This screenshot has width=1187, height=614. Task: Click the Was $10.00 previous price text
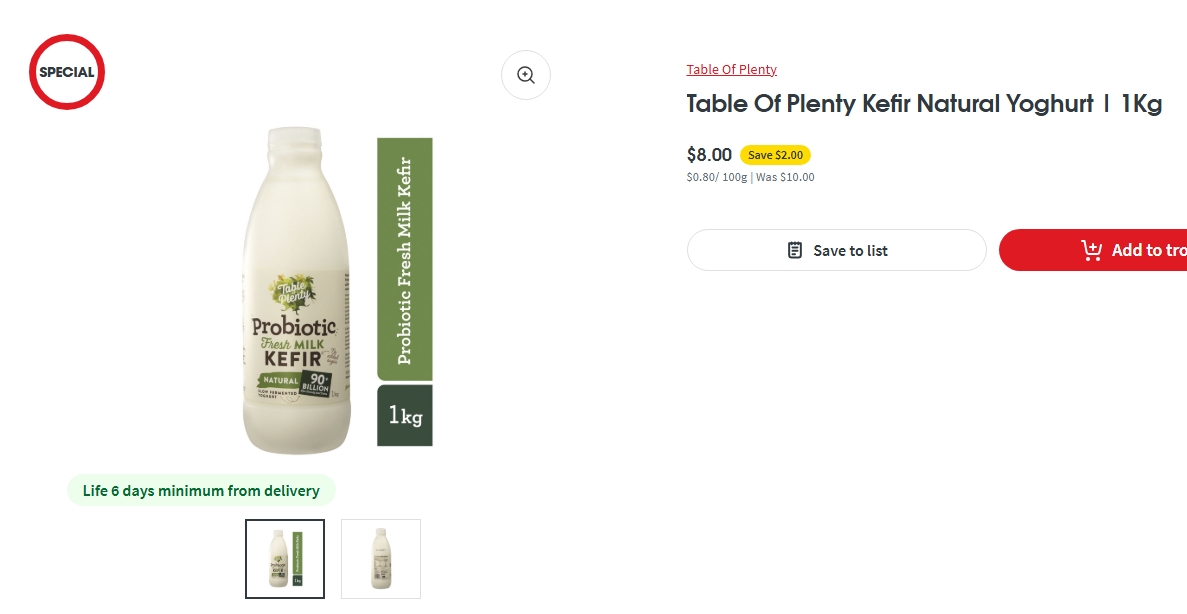(x=785, y=177)
